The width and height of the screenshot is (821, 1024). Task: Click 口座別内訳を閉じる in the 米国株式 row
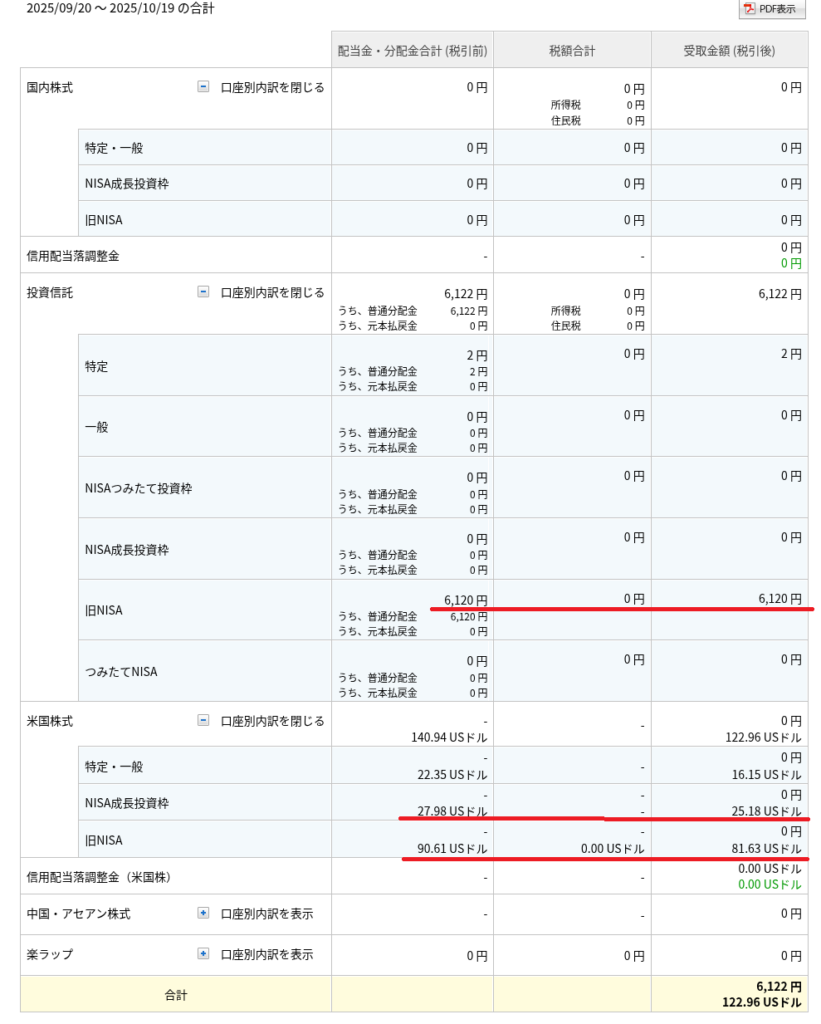(x=272, y=720)
